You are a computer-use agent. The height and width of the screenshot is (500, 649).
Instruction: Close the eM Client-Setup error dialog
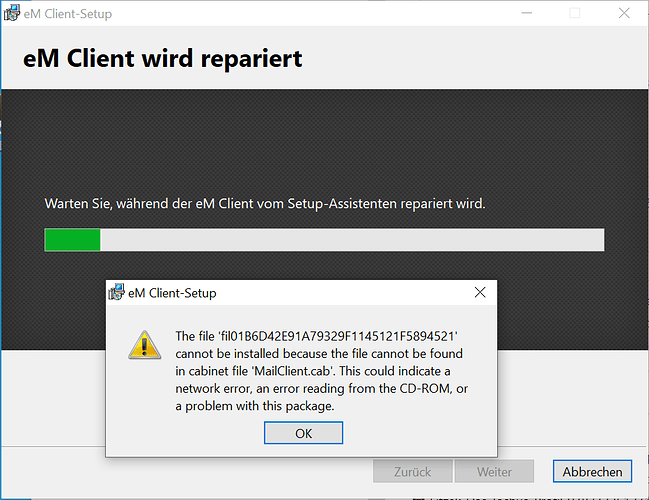480,293
